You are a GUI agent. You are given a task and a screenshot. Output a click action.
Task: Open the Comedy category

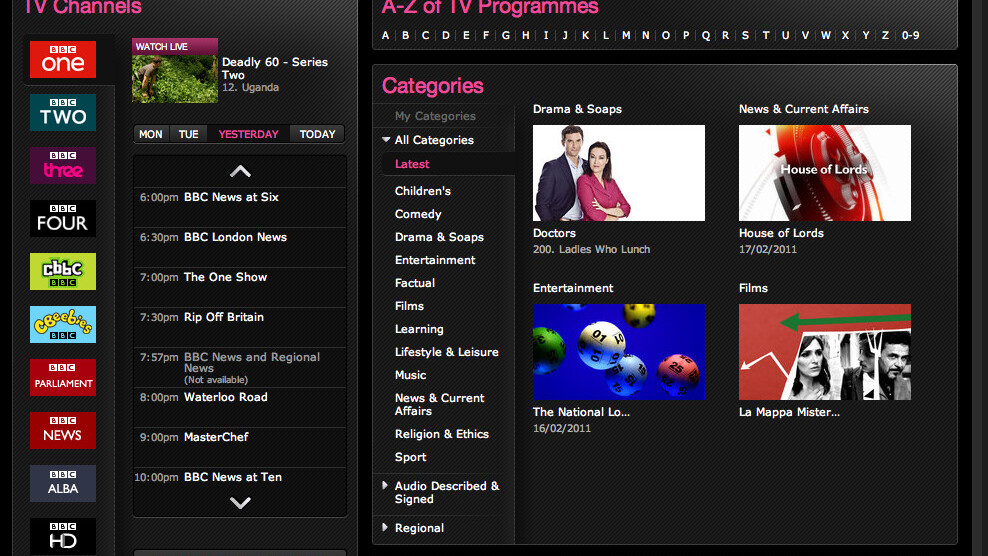(418, 214)
